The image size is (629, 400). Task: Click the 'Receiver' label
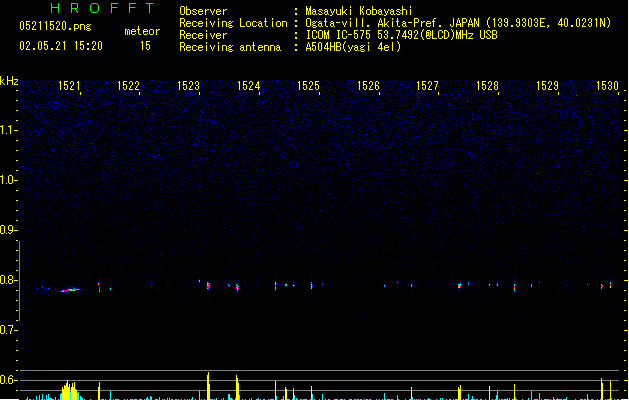click(203, 35)
